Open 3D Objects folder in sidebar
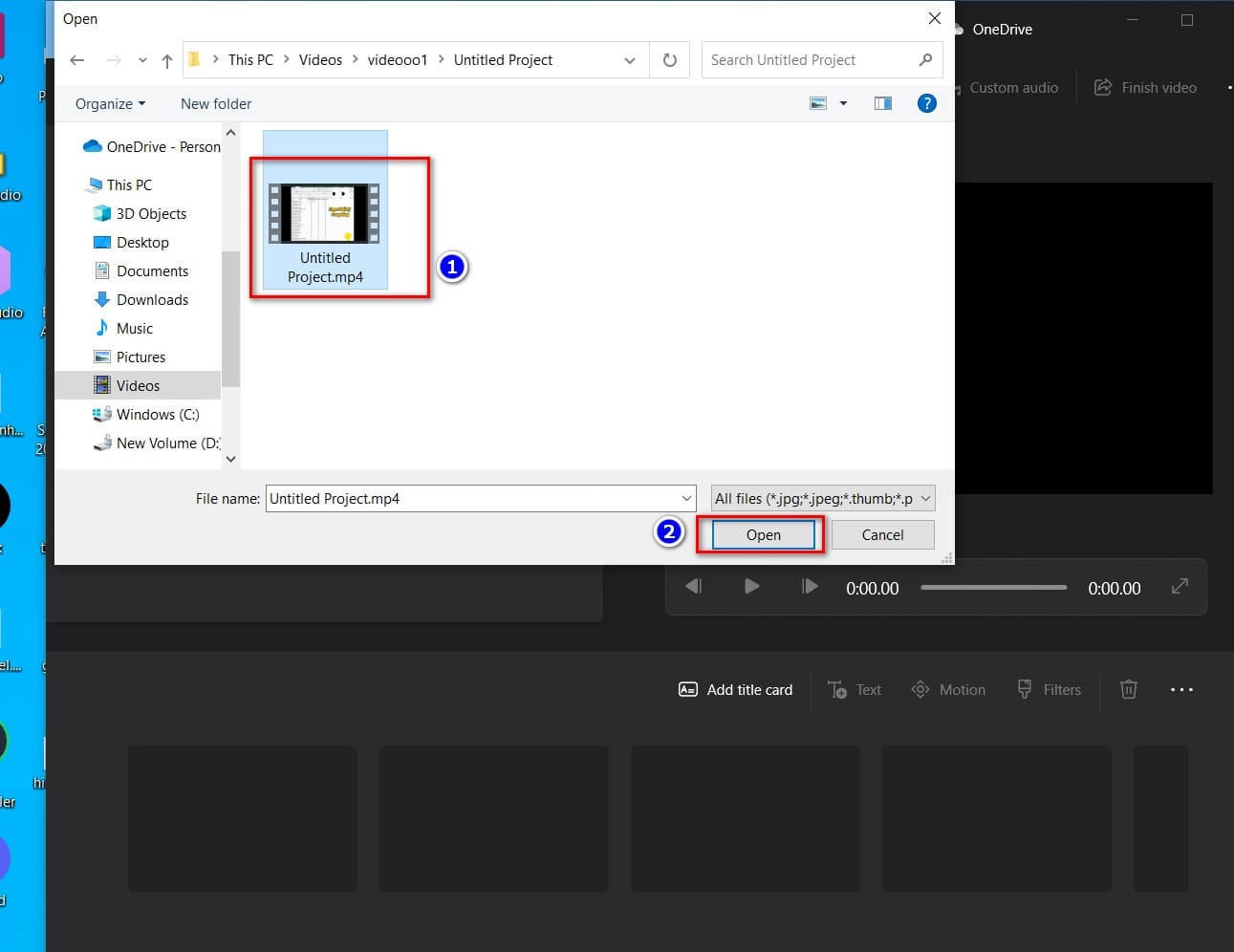The width and height of the screenshot is (1234, 952). (140, 214)
